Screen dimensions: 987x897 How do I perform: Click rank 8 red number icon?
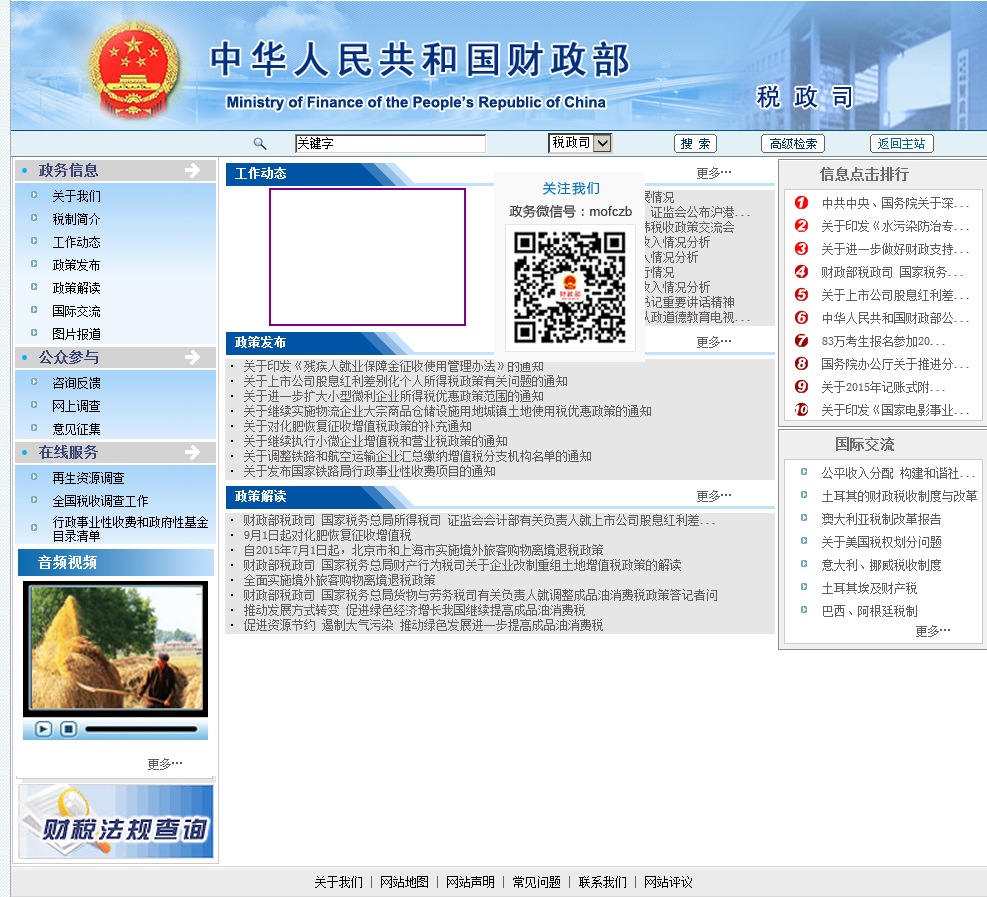[x=801, y=363]
